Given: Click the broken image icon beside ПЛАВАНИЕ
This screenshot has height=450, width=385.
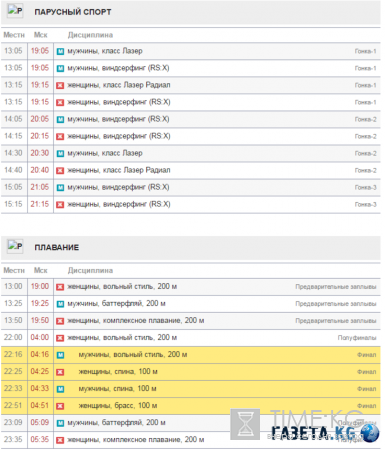Looking at the screenshot, I should (15, 247).
